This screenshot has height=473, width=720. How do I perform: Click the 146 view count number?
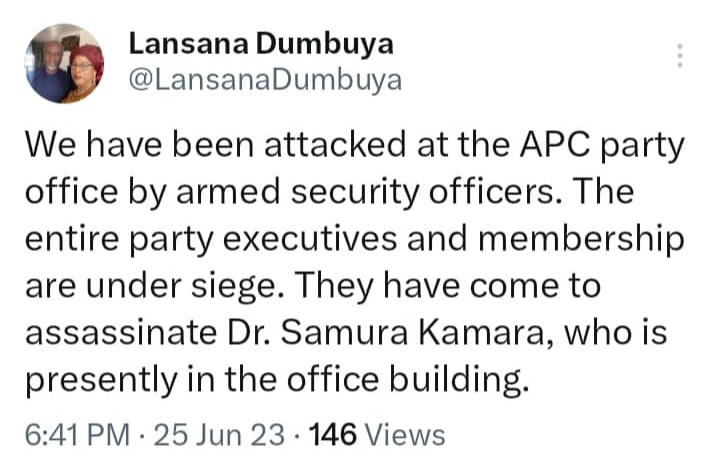[x=334, y=435]
